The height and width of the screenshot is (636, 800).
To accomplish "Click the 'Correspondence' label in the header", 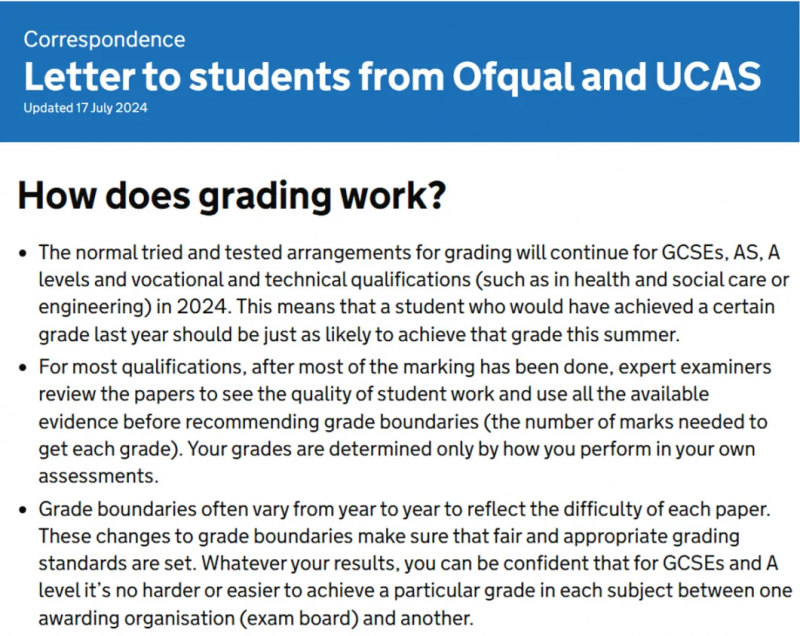I will 104,39.
